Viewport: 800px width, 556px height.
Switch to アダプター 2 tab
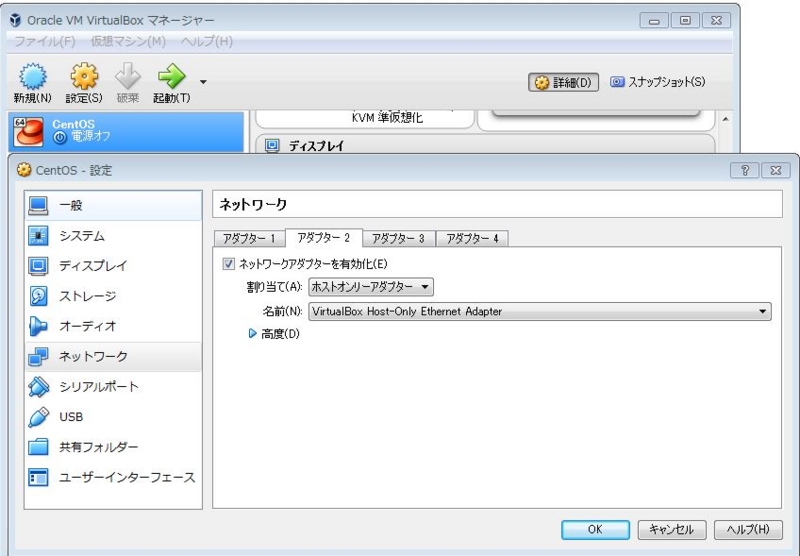point(323,238)
